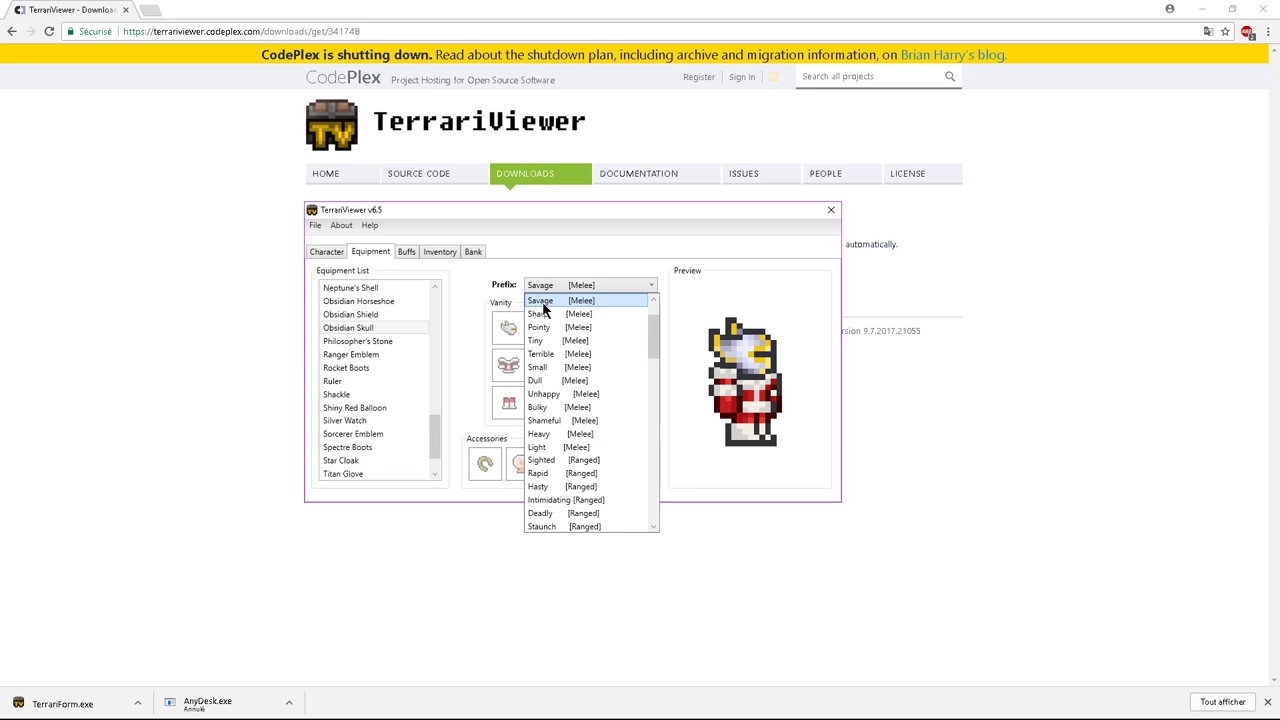Switch to the Buffs tab

tap(406, 252)
